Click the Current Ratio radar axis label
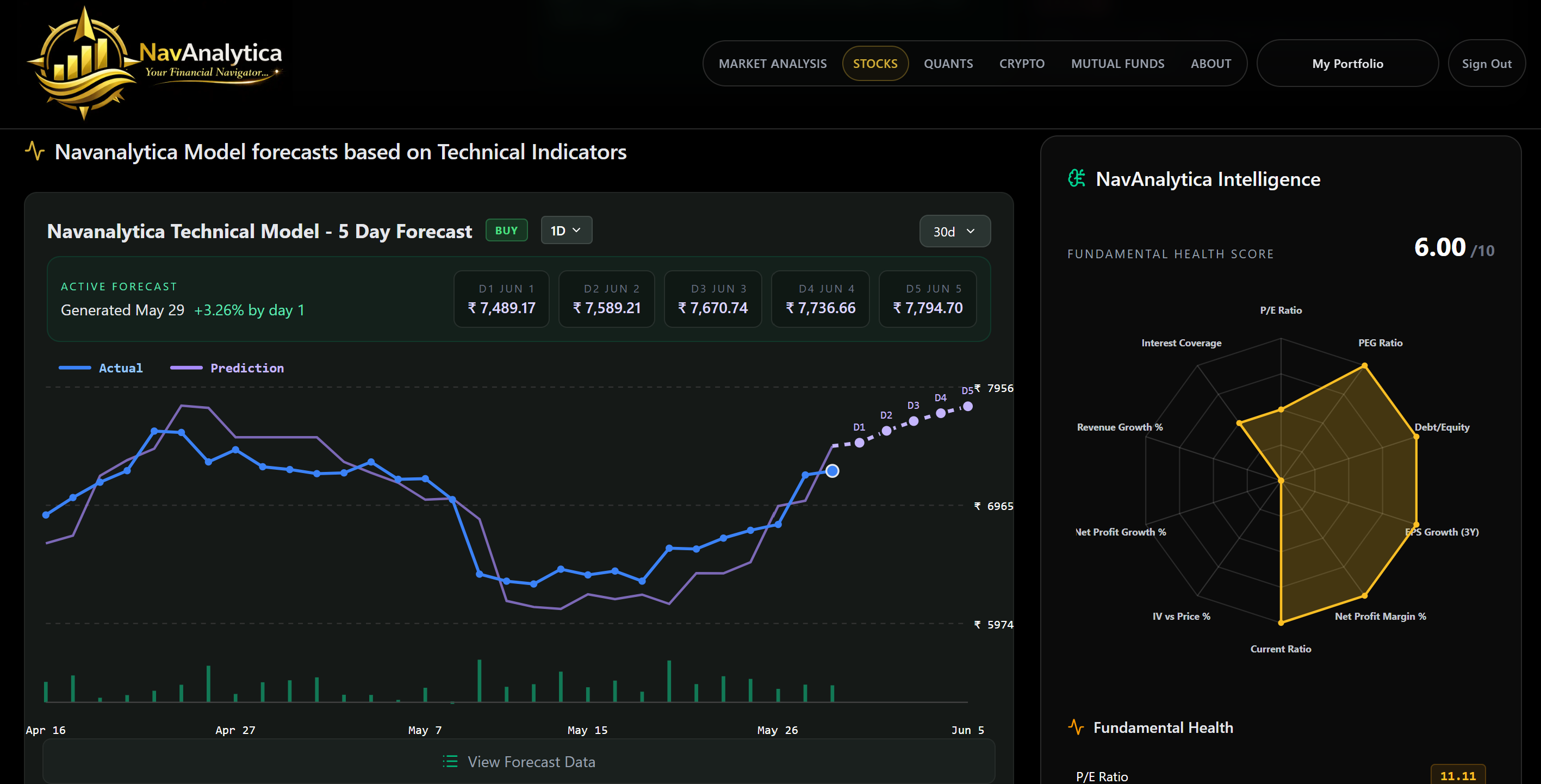1541x784 pixels. click(1280, 649)
